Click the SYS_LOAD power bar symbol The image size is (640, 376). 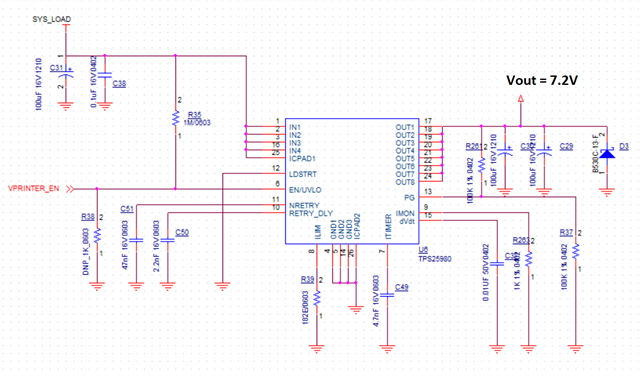coord(66,25)
